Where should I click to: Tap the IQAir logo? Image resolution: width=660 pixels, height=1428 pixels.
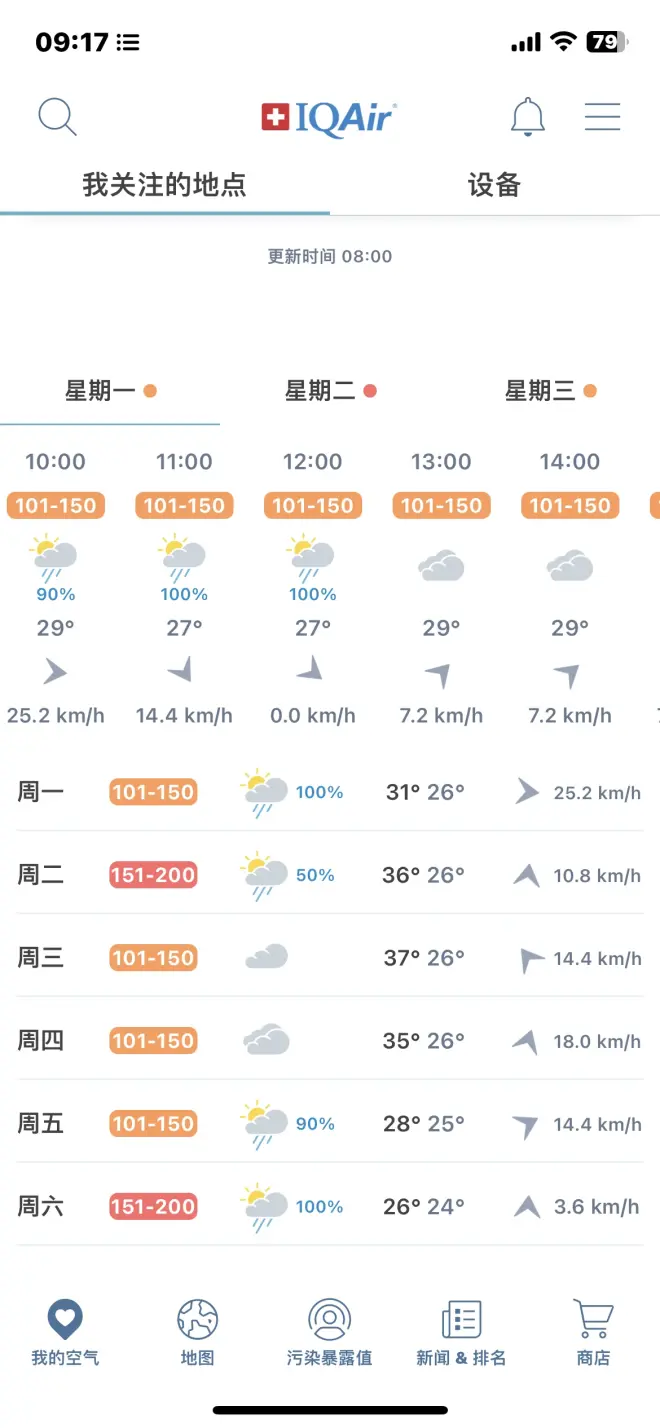[x=329, y=118]
